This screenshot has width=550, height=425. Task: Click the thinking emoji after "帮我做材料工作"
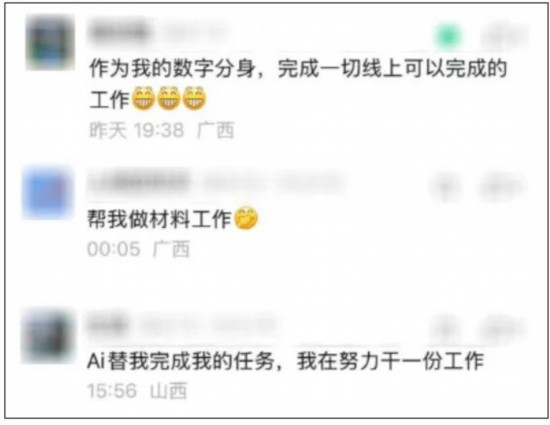click(x=246, y=218)
